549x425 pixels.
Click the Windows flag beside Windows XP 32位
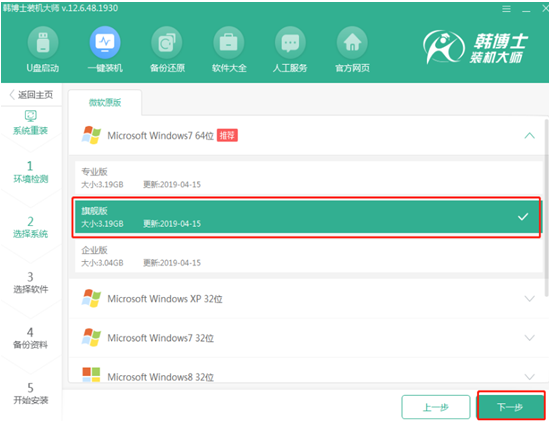point(91,298)
